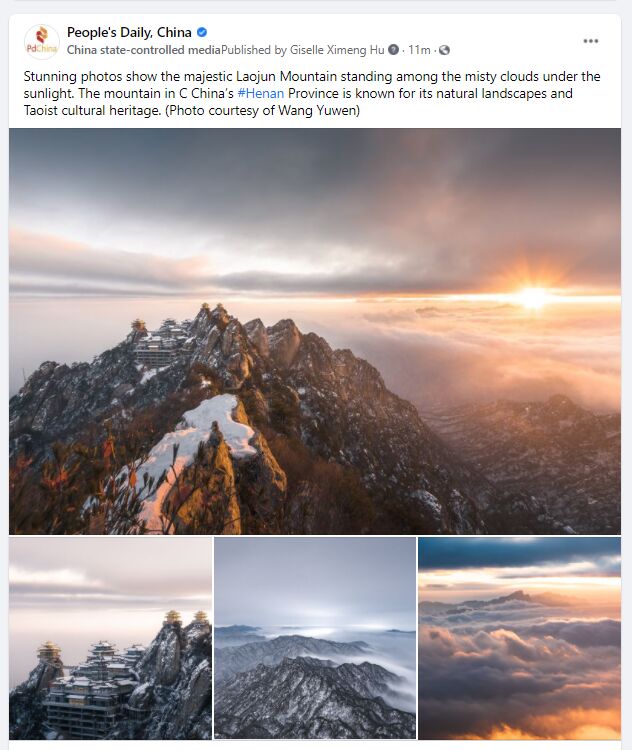632x750 pixels.
Task: Click the public globe audience icon
Action: coord(444,50)
